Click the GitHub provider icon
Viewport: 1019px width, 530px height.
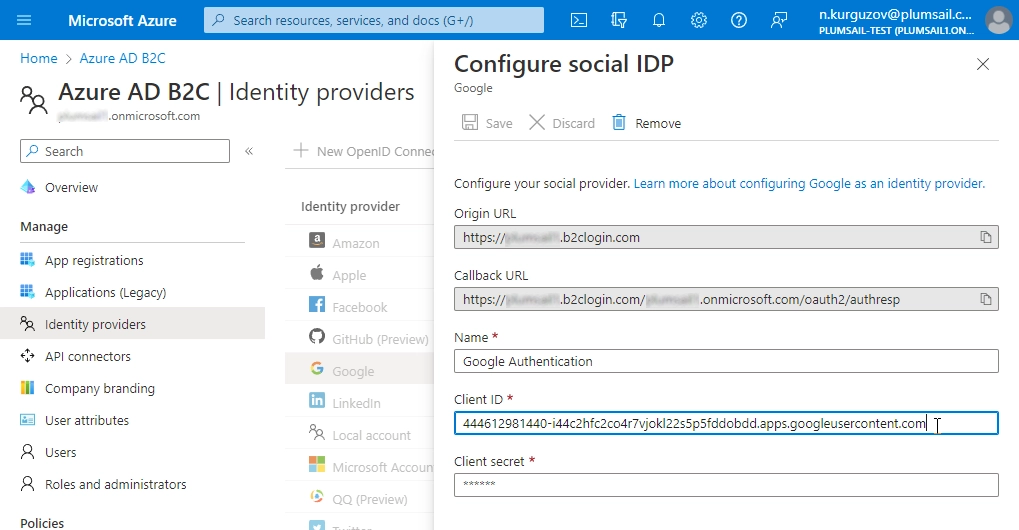[x=316, y=336]
